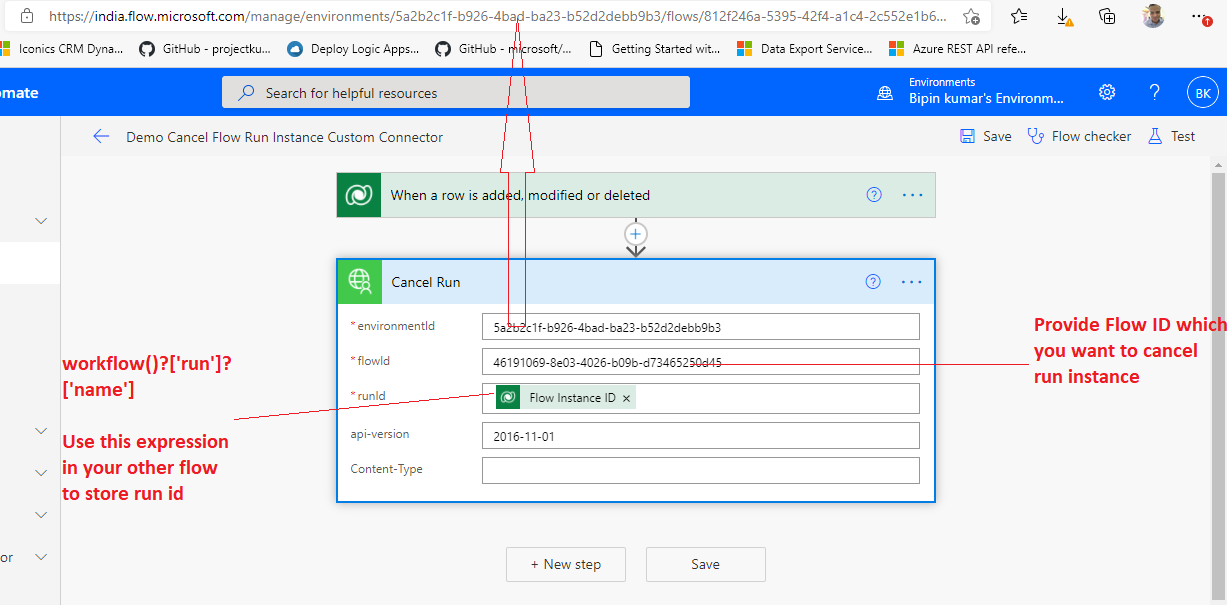The image size is (1227, 605).
Task: Open the Help question mark in header
Action: (1155, 92)
